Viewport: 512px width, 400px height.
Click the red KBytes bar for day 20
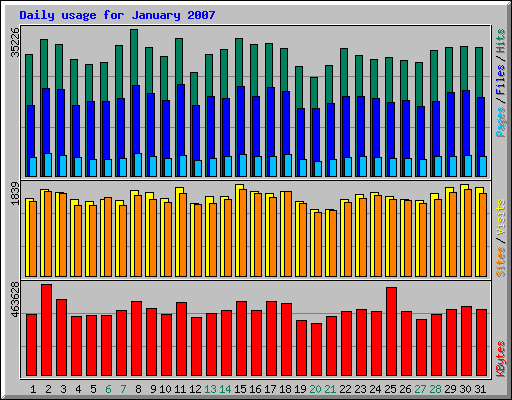[x=316, y=350]
